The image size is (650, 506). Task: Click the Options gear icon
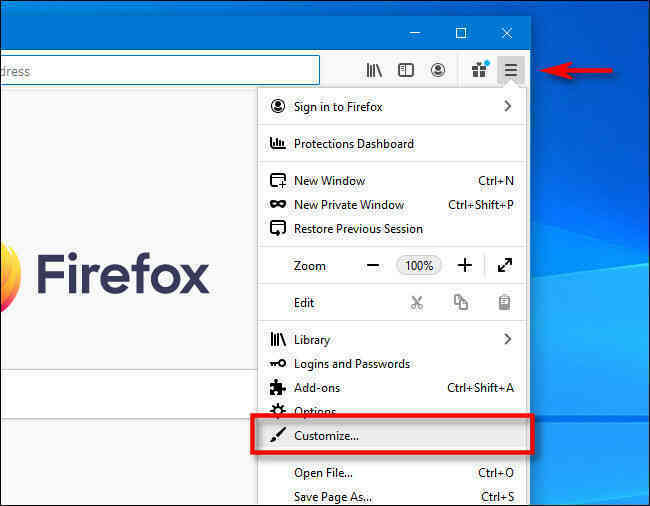click(x=278, y=409)
